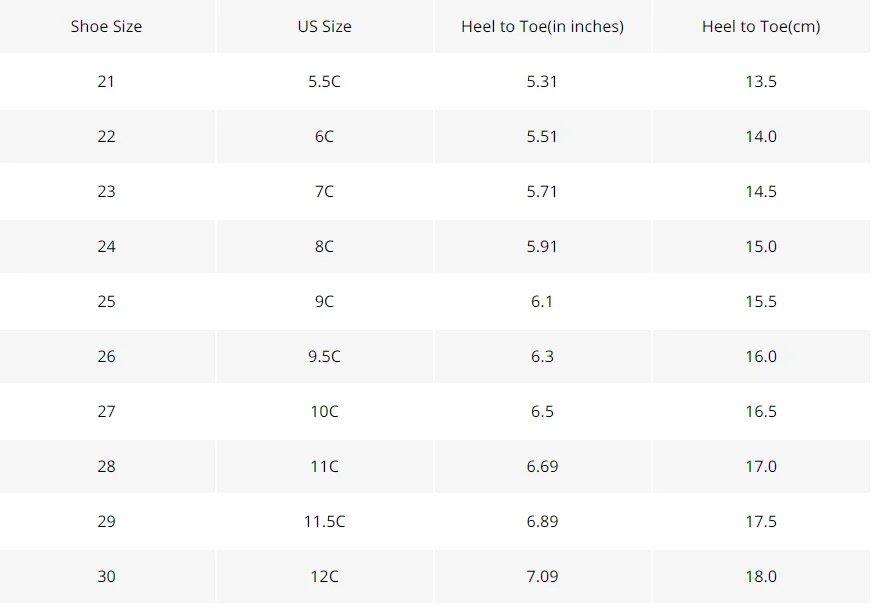The width and height of the screenshot is (872, 605).
Task: Select the 7.09 inches value
Action: pyautogui.click(x=543, y=577)
